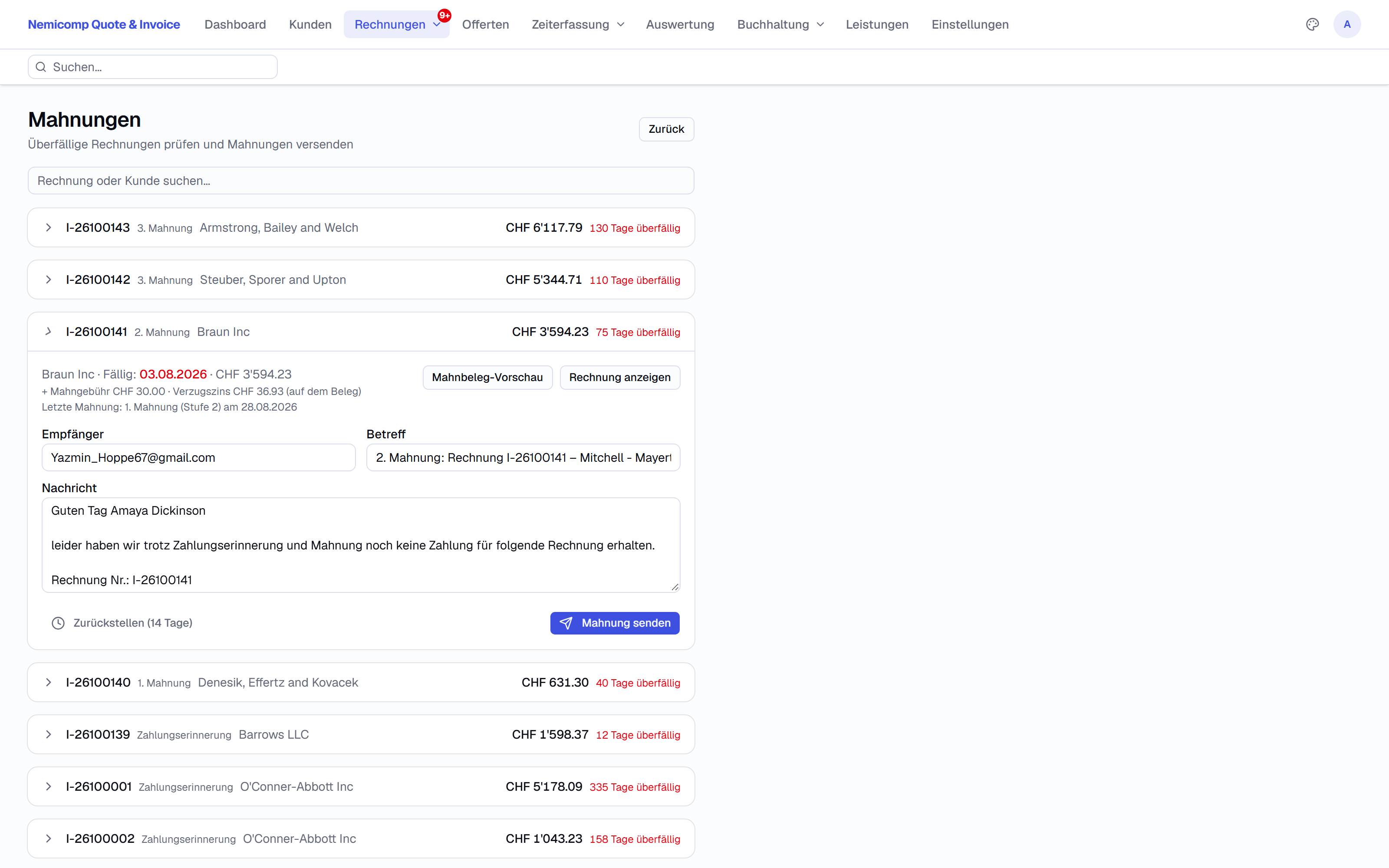Viewport: 1389px width, 868px height.
Task: Collapse invoice I-26100141 row chevron
Action: pyautogui.click(x=49, y=331)
